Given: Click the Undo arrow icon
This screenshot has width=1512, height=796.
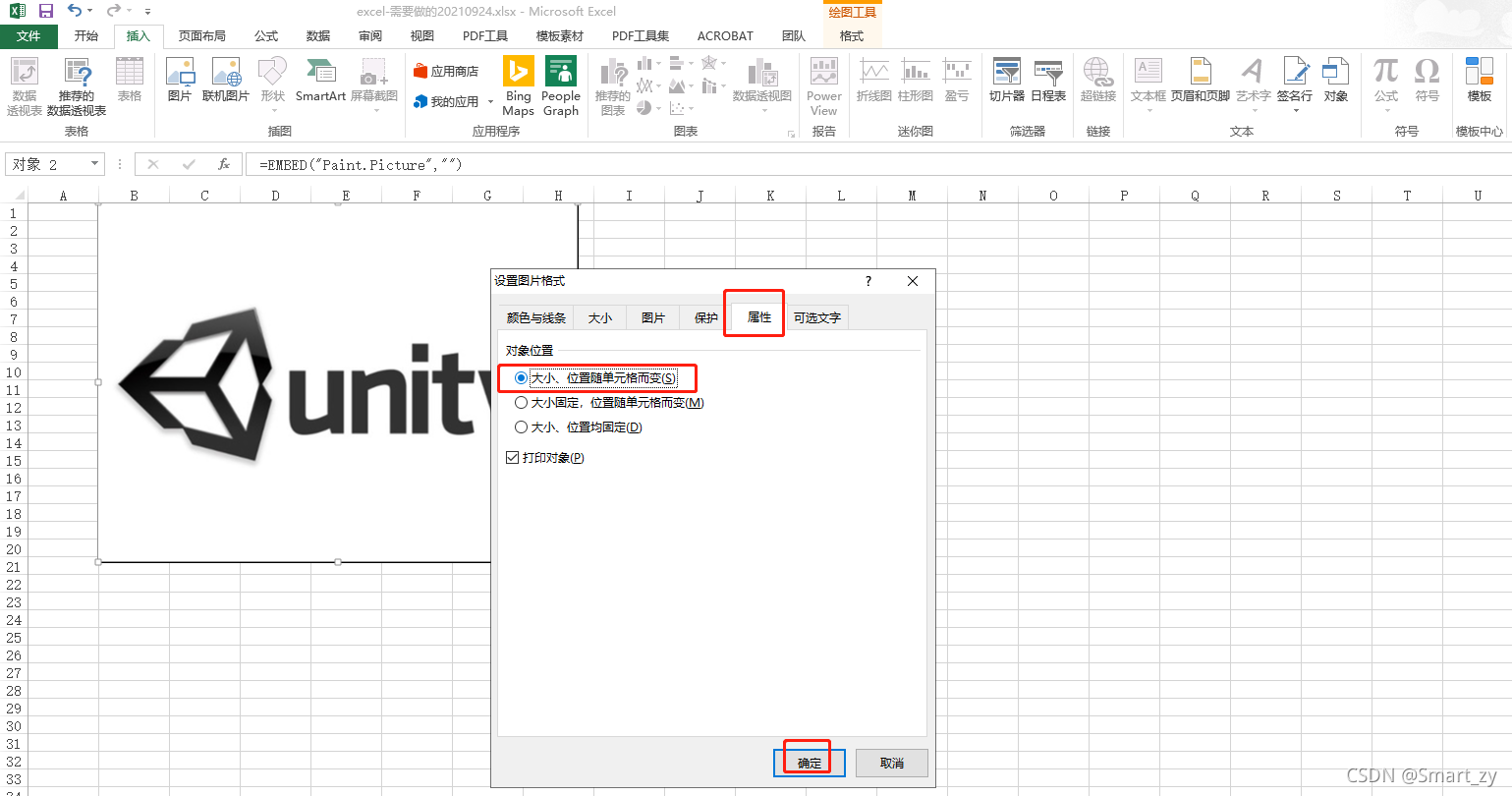Looking at the screenshot, I should click(x=75, y=11).
